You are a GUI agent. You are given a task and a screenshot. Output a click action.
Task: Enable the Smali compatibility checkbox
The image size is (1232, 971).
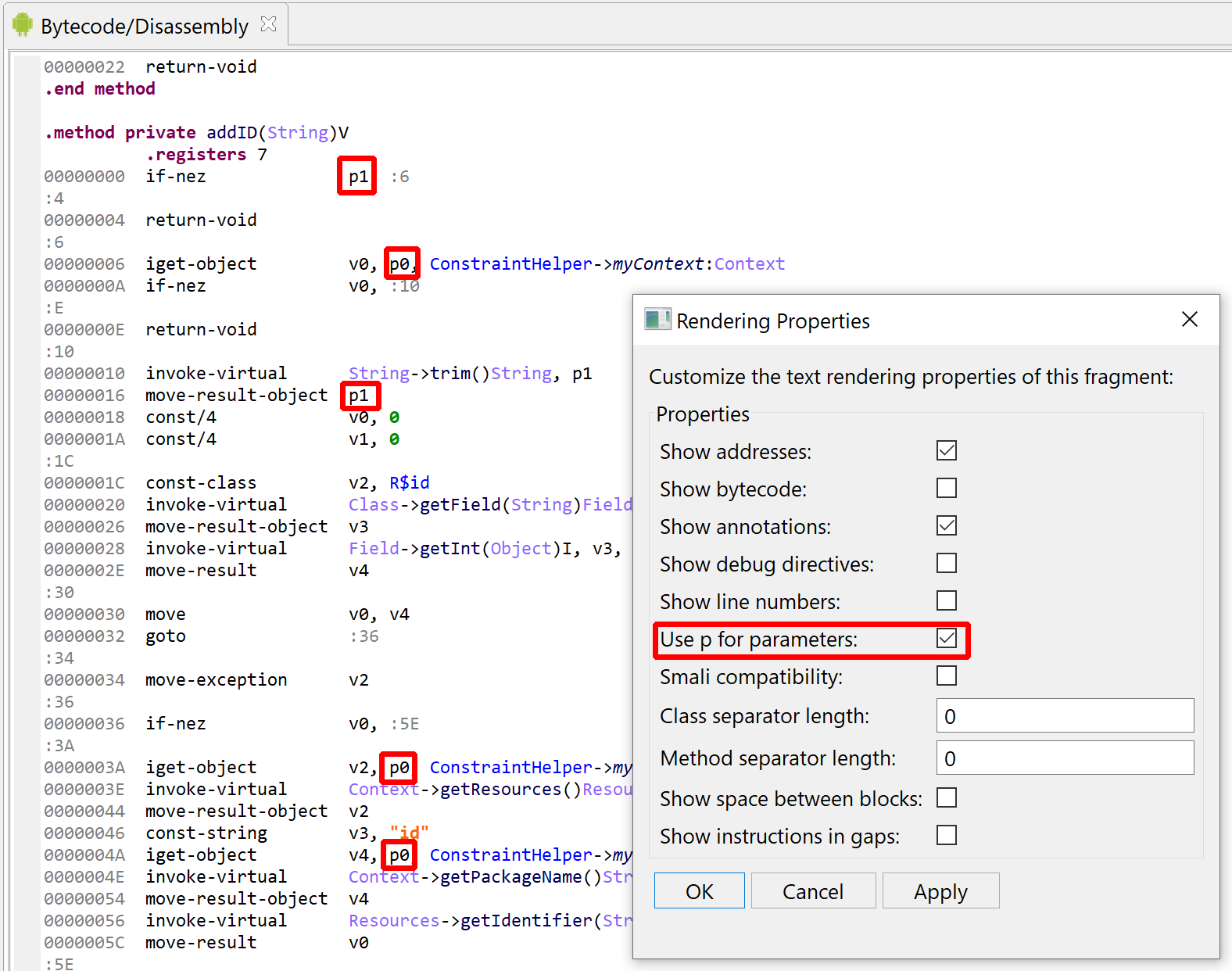pyautogui.click(x=947, y=675)
